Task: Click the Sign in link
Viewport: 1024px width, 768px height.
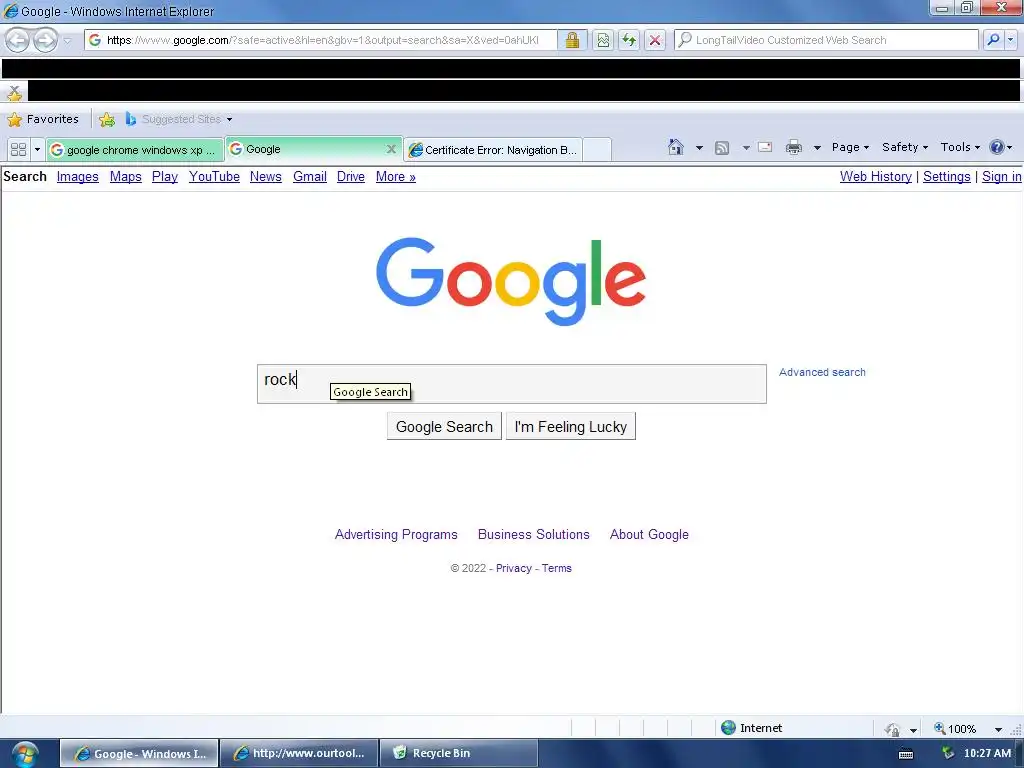Action: pos(1001,176)
